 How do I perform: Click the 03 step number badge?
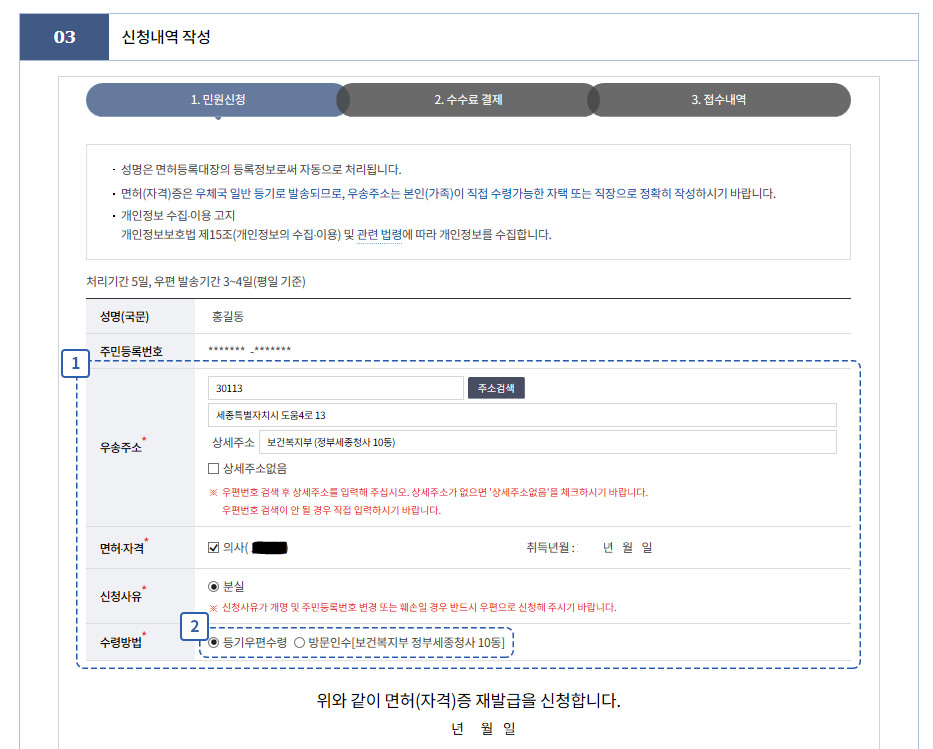coord(64,37)
